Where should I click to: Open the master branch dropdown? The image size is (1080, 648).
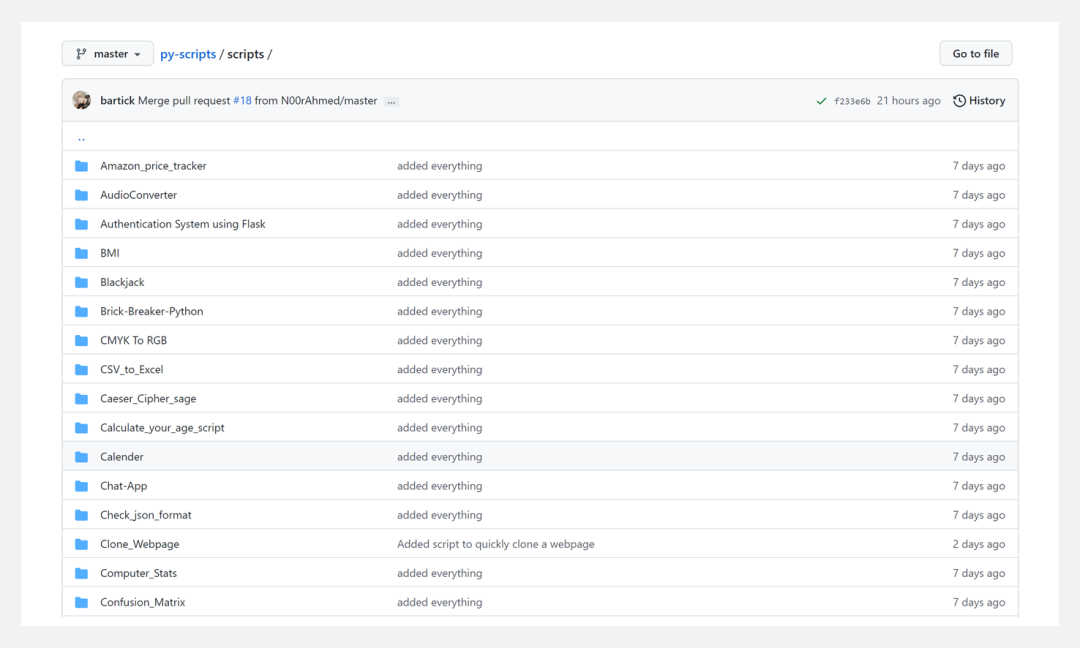click(x=108, y=54)
